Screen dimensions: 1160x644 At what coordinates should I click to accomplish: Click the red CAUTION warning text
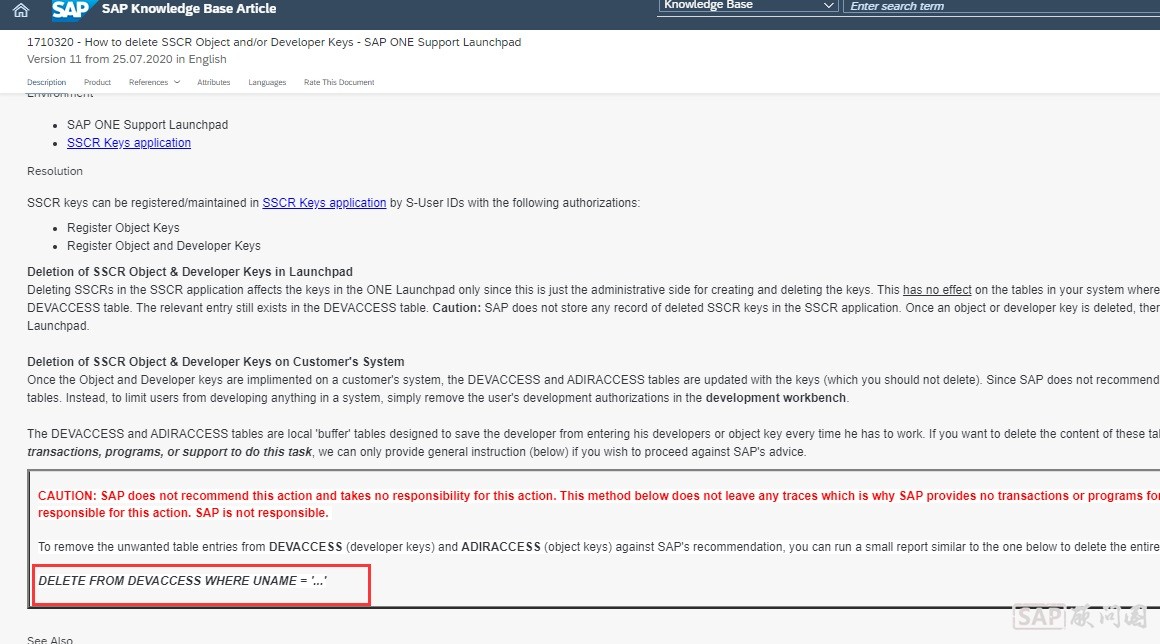[598, 504]
